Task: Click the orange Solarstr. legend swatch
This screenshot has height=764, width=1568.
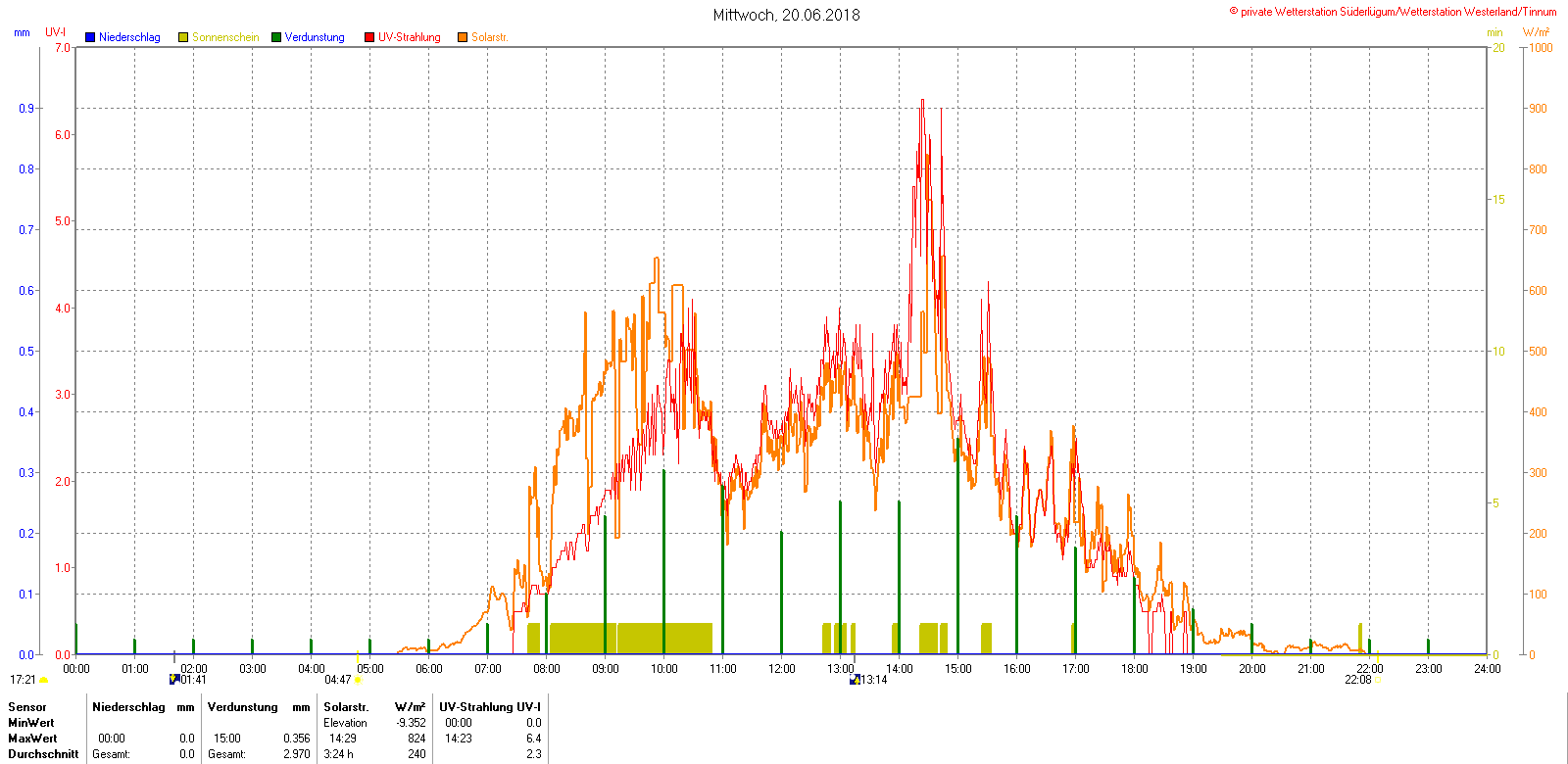Action: (463, 37)
